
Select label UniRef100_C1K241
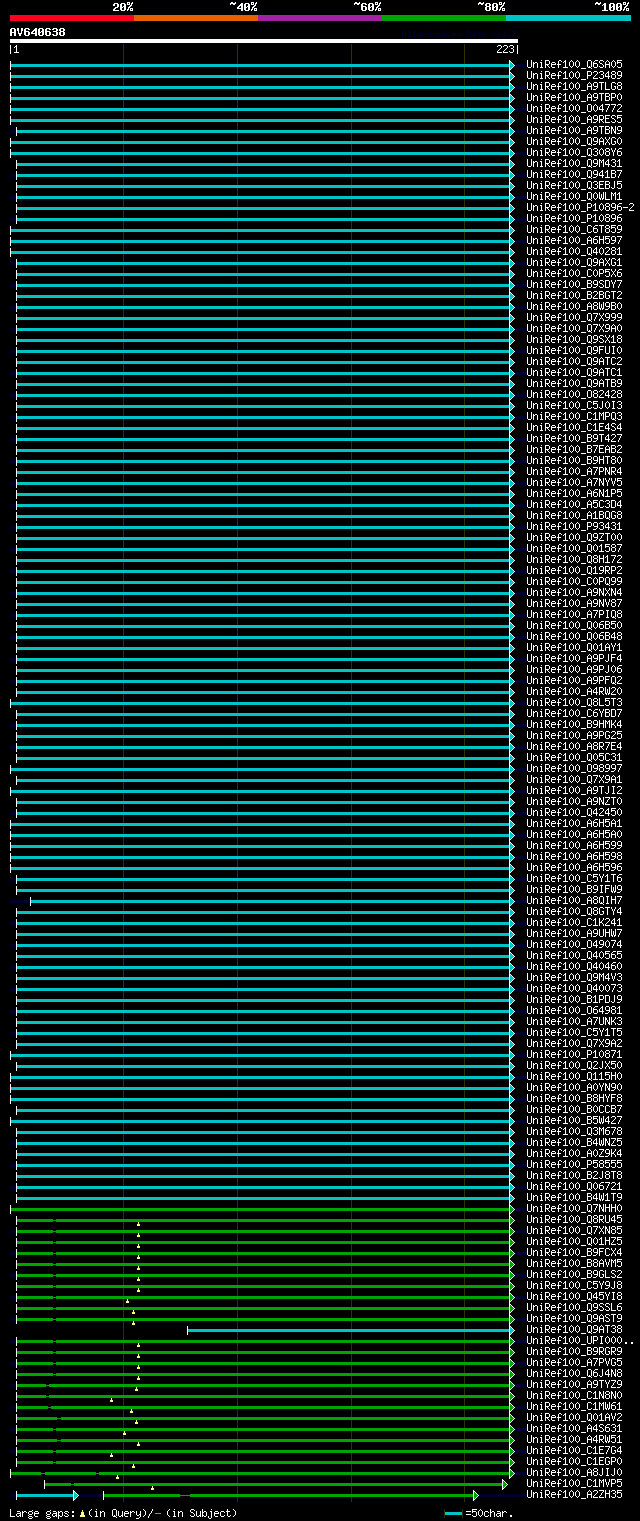coord(574,922)
